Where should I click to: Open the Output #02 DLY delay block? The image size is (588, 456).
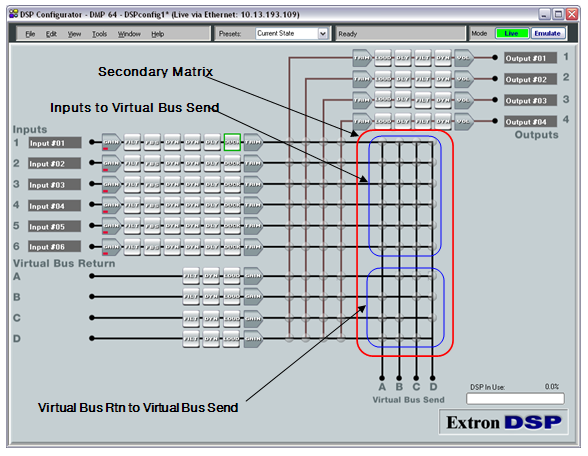pos(403,79)
